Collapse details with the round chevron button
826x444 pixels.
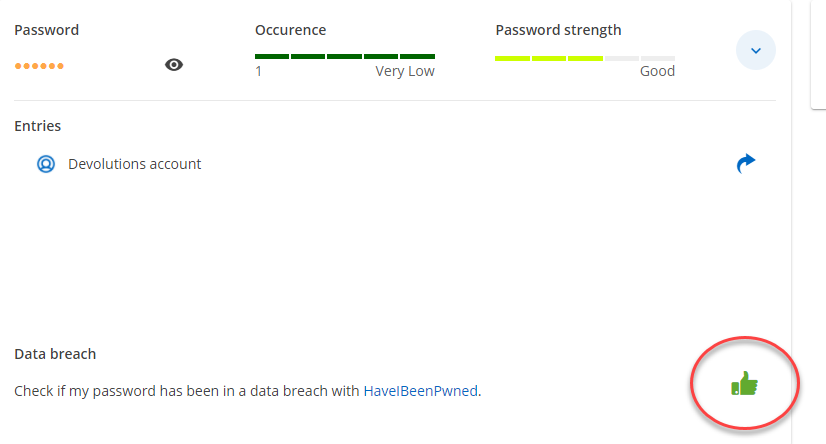[756, 50]
